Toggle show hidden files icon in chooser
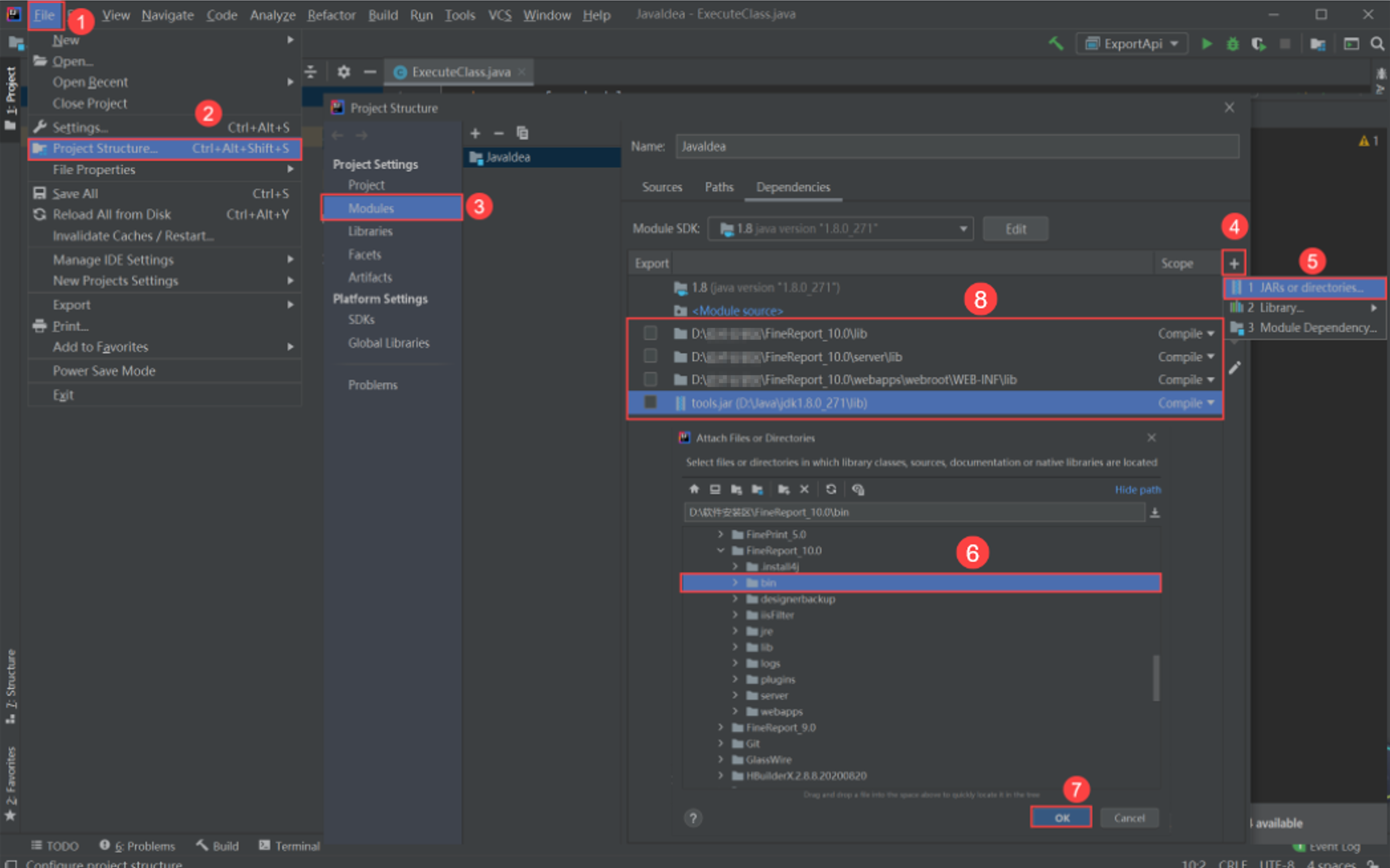The height and width of the screenshot is (868, 1390). pos(858,489)
